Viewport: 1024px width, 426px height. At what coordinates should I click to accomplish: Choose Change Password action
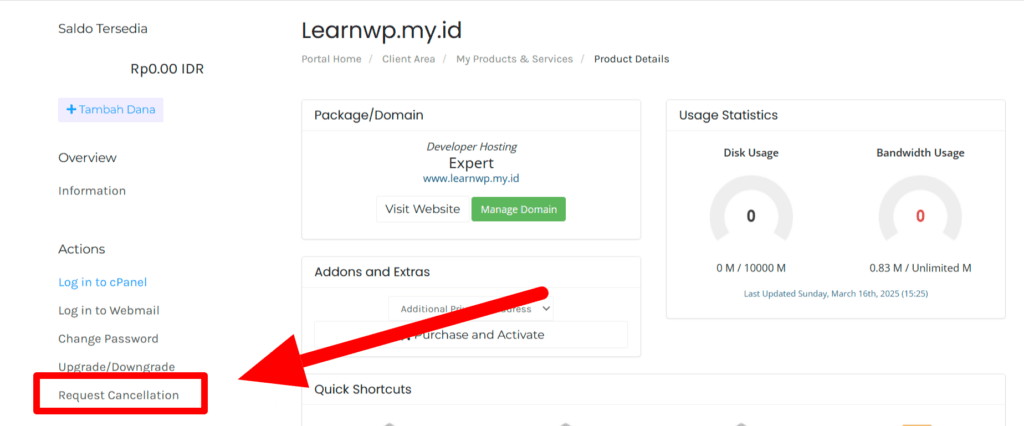[108, 338]
